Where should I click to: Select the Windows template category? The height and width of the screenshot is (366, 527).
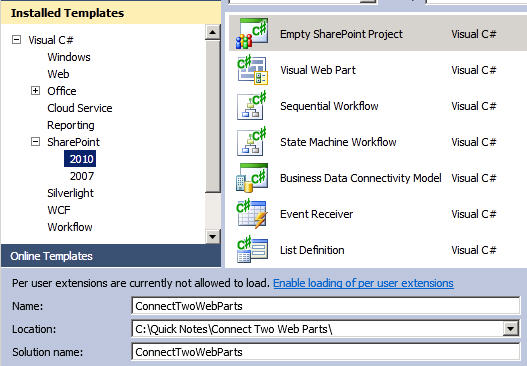coord(69,57)
